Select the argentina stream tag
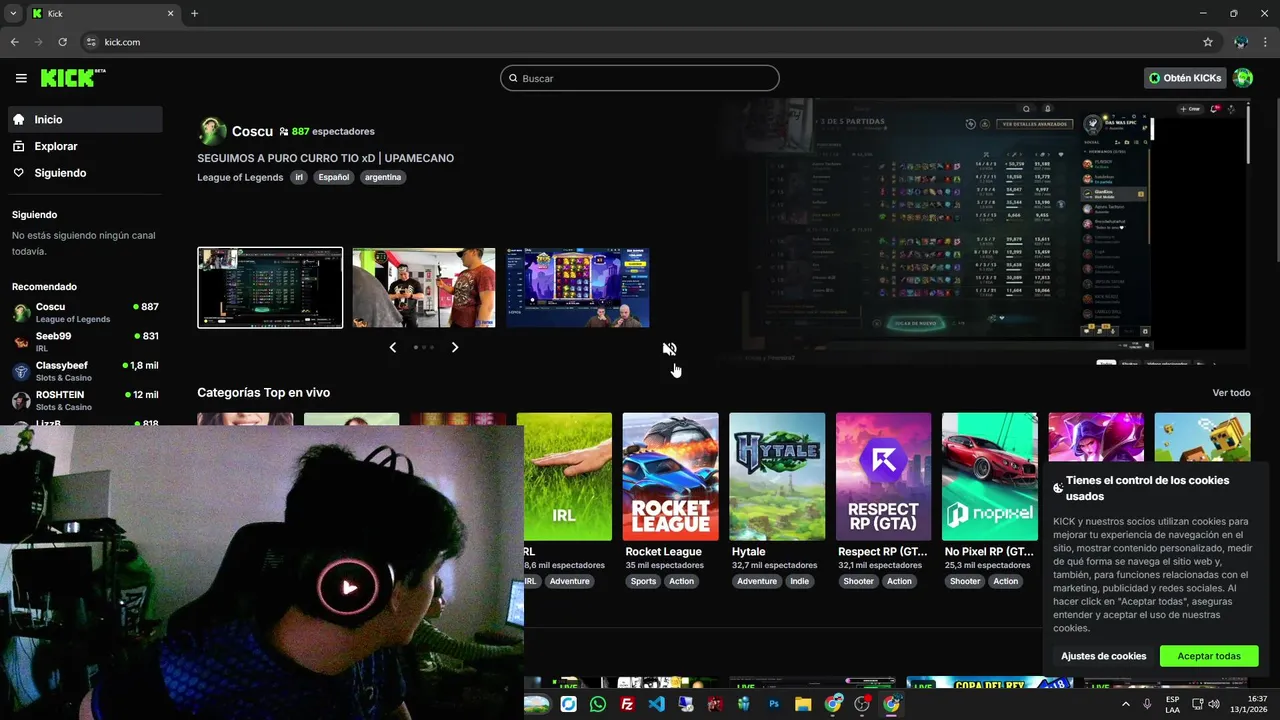The image size is (1280, 720). pyautogui.click(x=383, y=177)
